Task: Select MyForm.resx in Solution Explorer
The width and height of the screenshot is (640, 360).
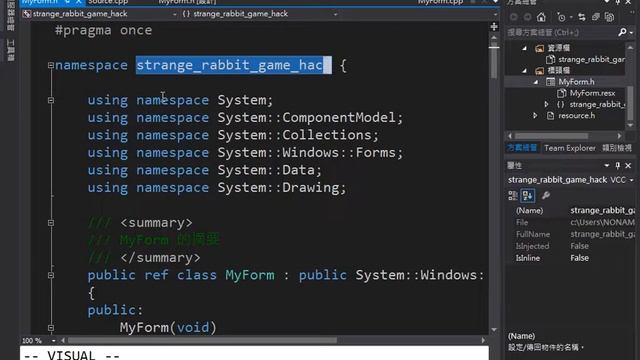Action: click(592, 93)
